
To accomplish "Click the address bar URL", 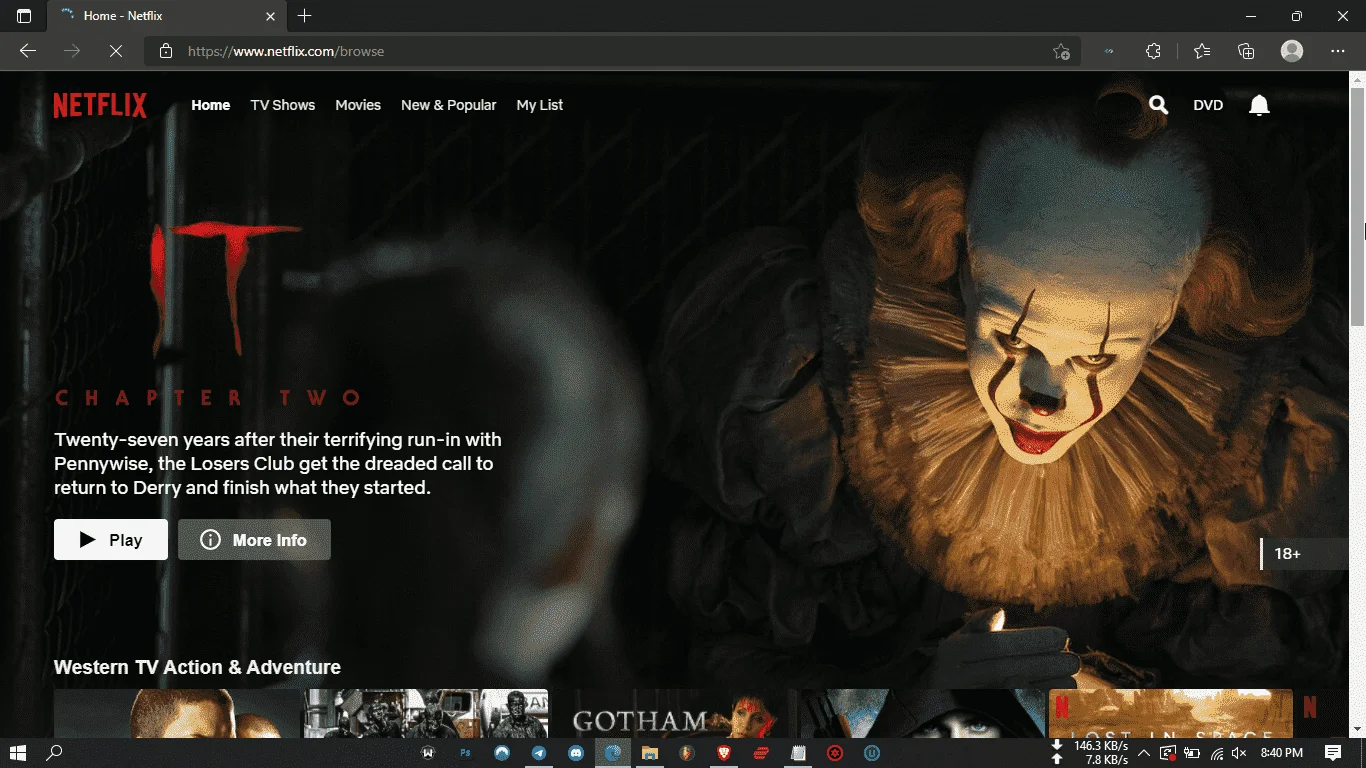I will 286,51.
